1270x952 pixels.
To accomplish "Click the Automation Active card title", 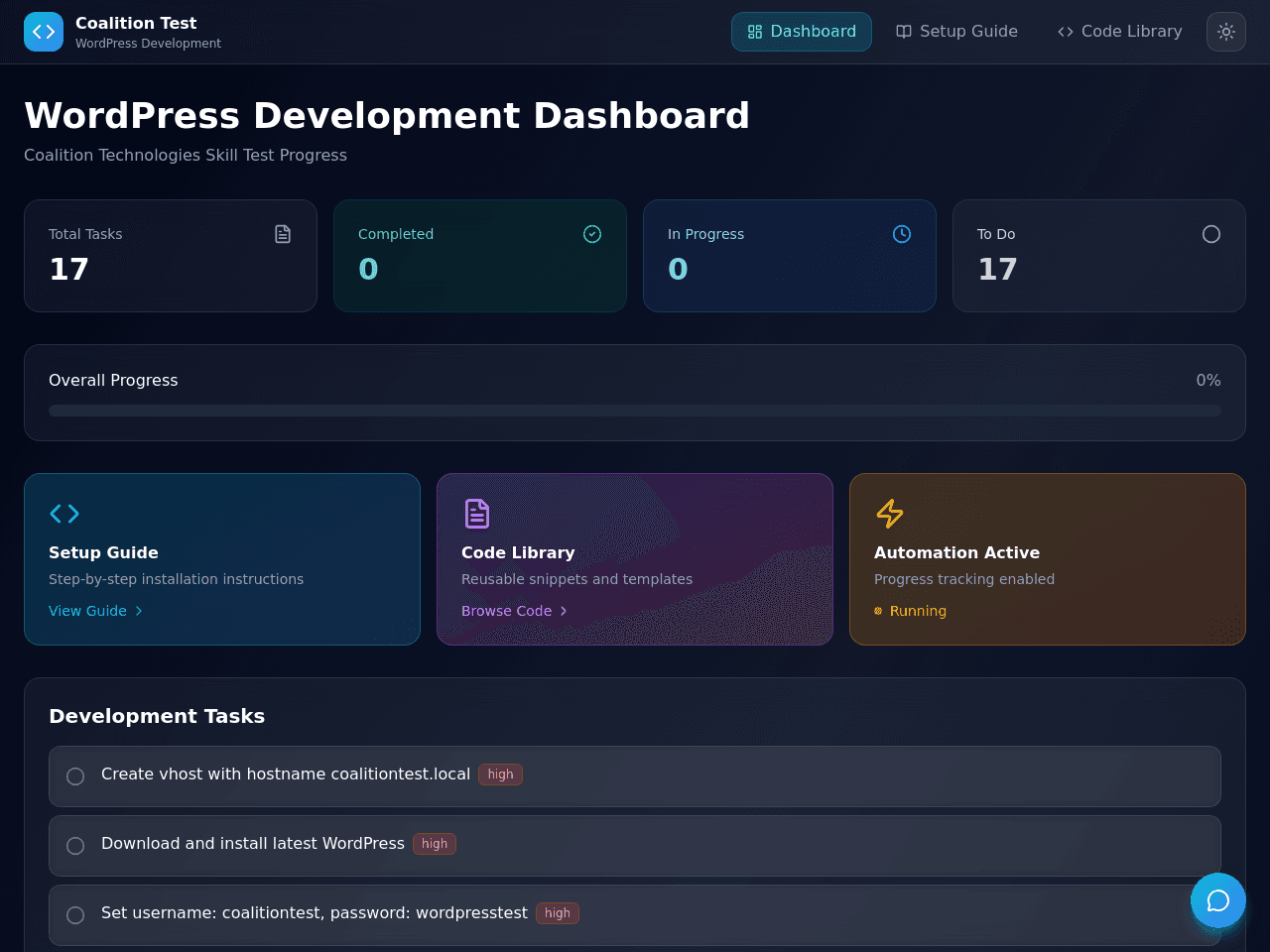I will (956, 552).
